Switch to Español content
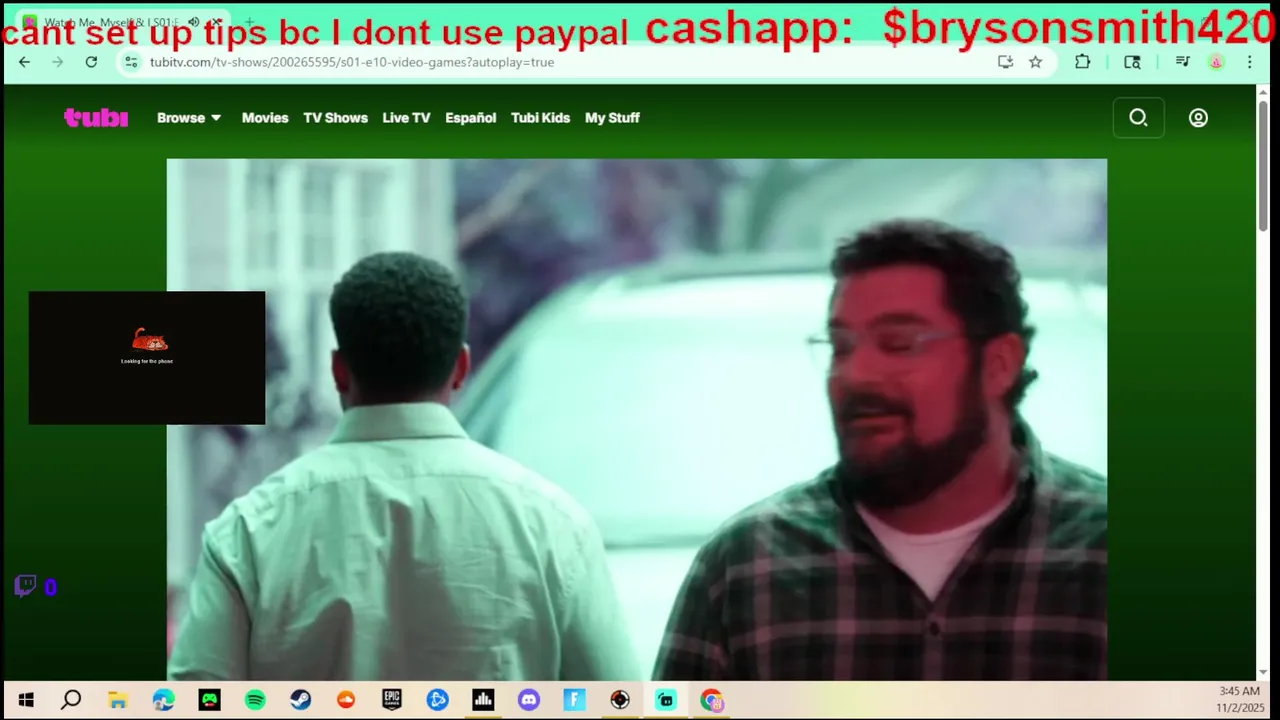 pos(470,118)
